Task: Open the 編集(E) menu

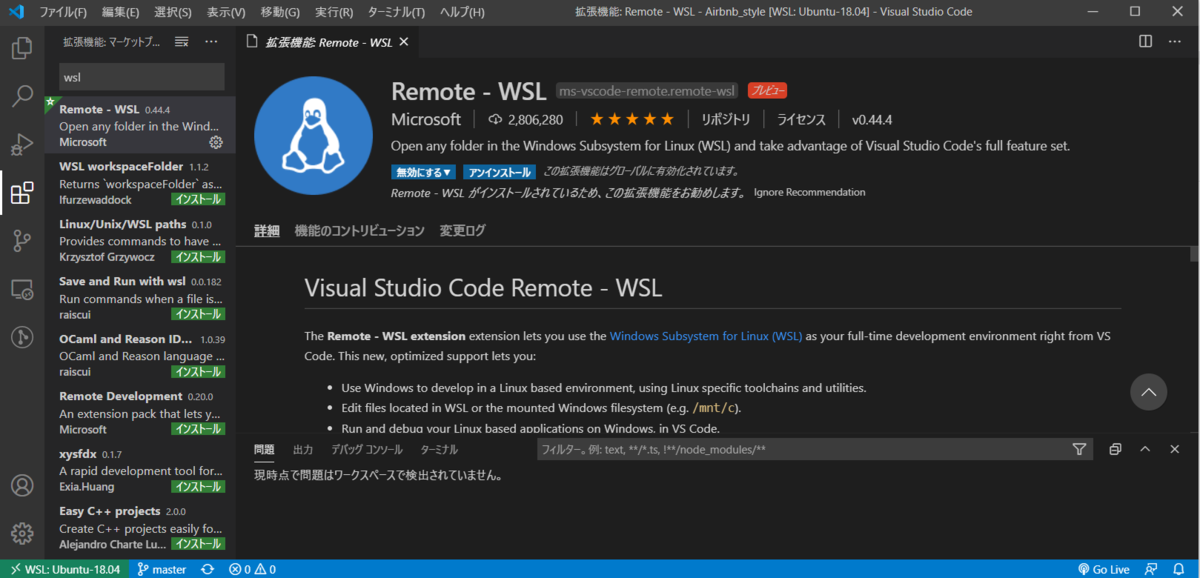Action: point(121,12)
